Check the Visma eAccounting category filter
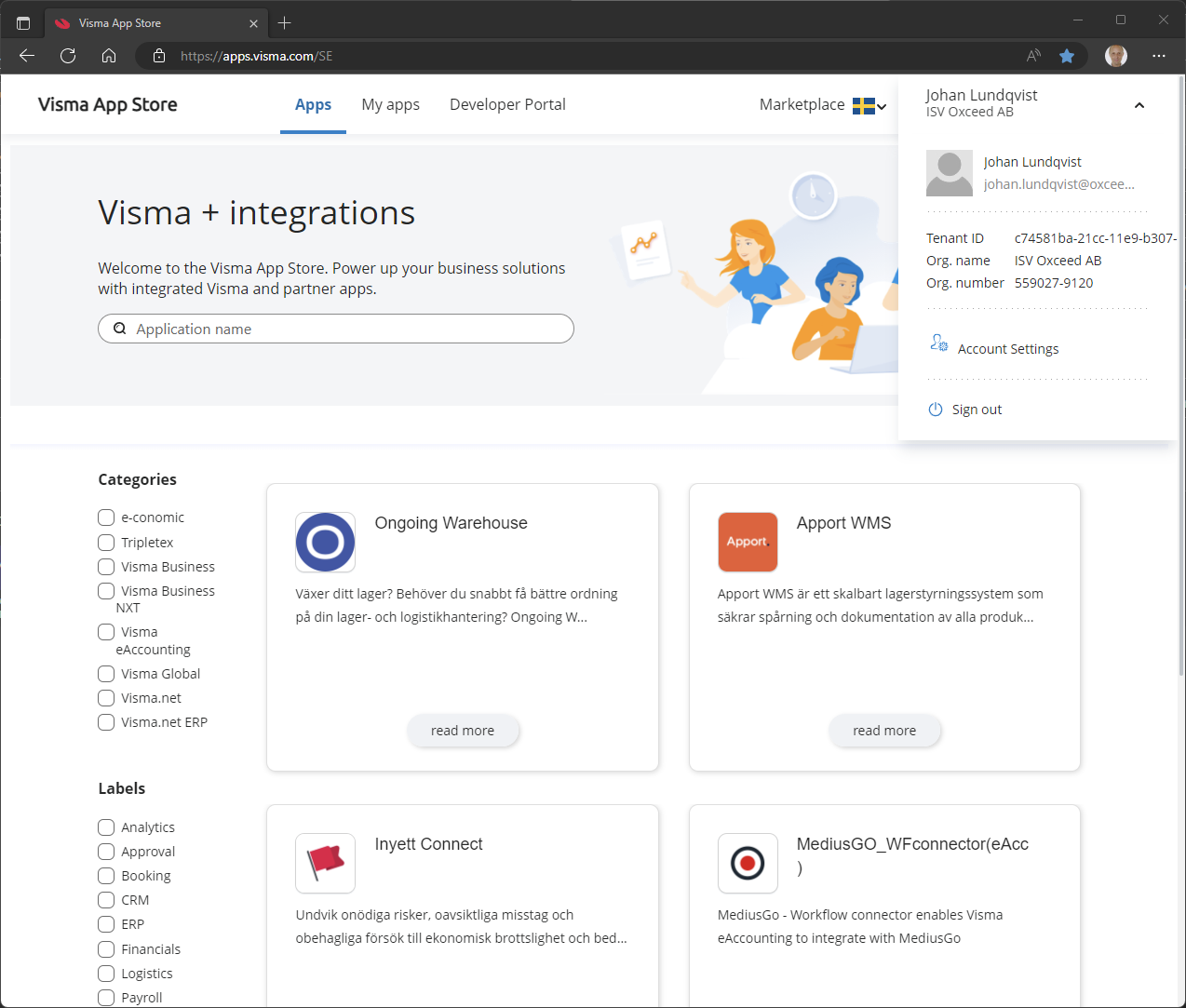1186x1008 pixels. tap(105, 631)
